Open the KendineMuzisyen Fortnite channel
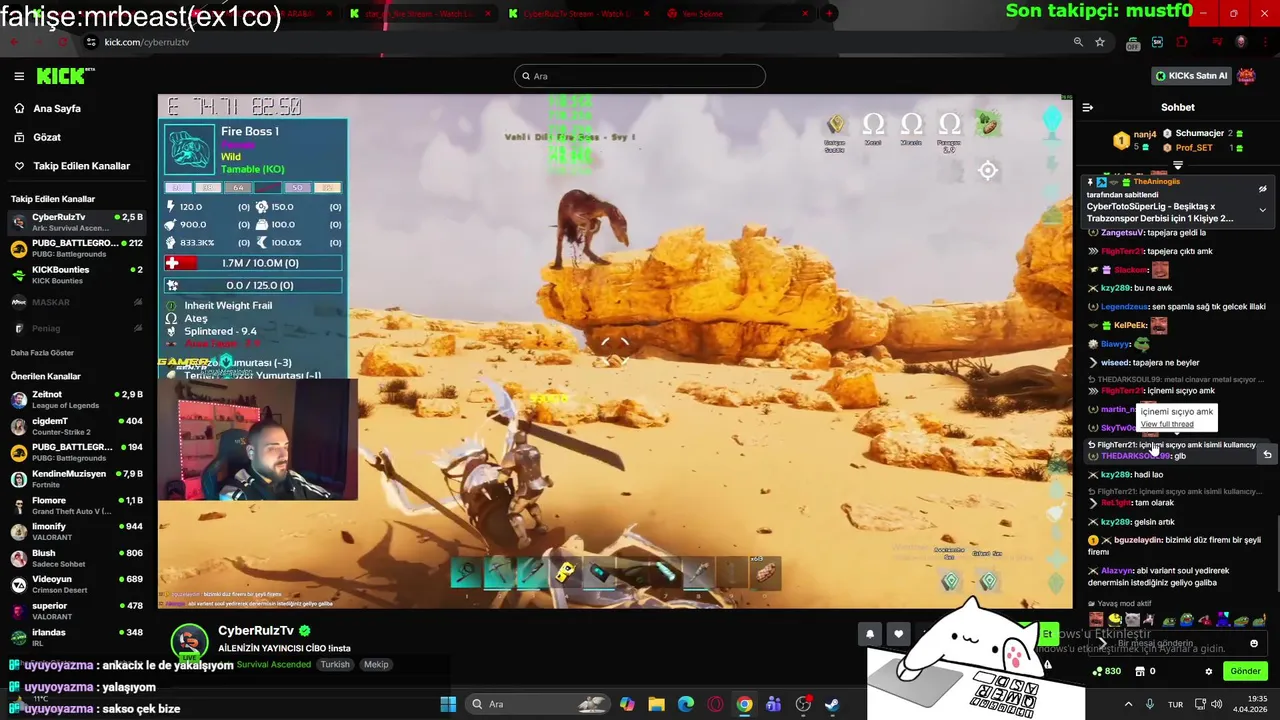Viewport: 1280px width, 720px height. 77,479
